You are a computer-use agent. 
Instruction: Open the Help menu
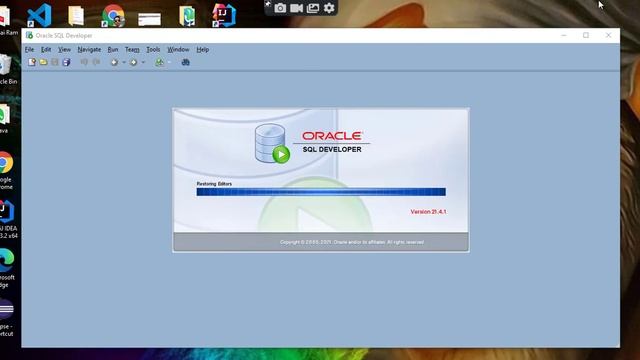203,49
